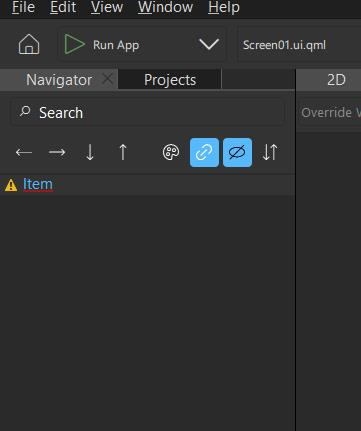
Task: Select the Item node in Navigator
Action: point(38,184)
